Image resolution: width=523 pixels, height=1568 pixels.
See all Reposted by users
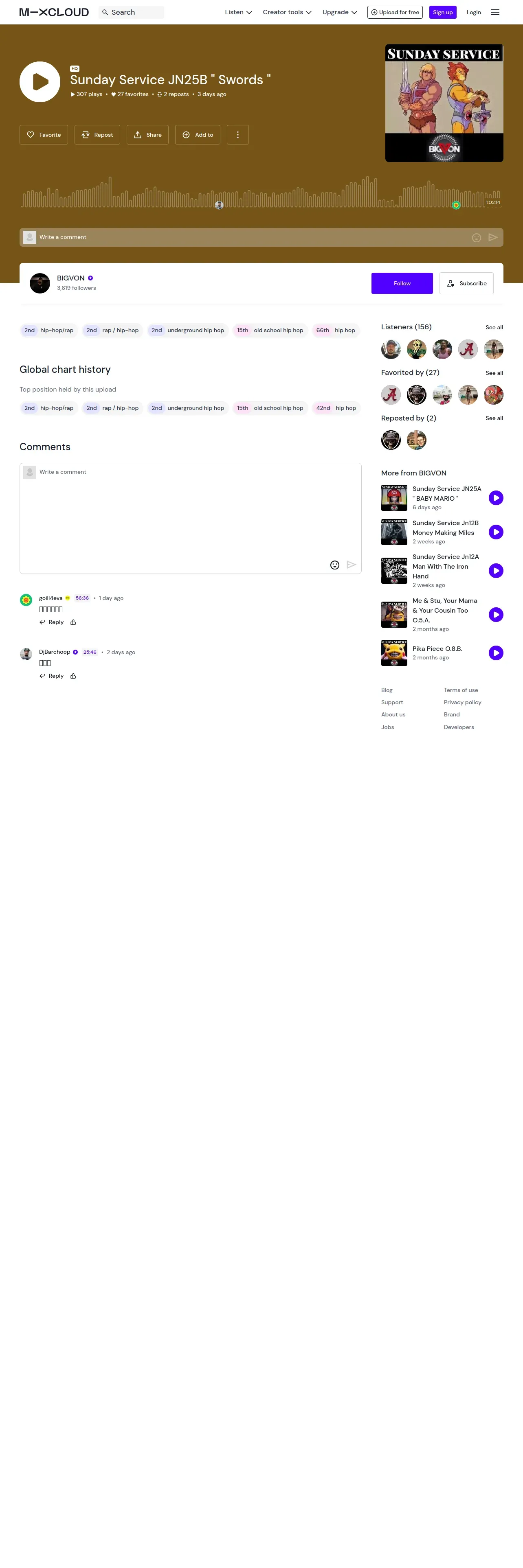pyautogui.click(x=494, y=418)
